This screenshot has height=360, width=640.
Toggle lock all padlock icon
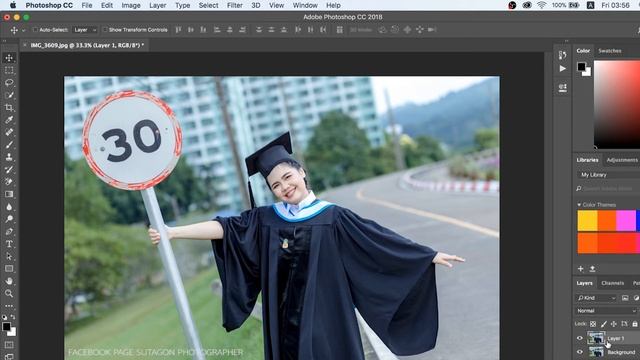635,324
